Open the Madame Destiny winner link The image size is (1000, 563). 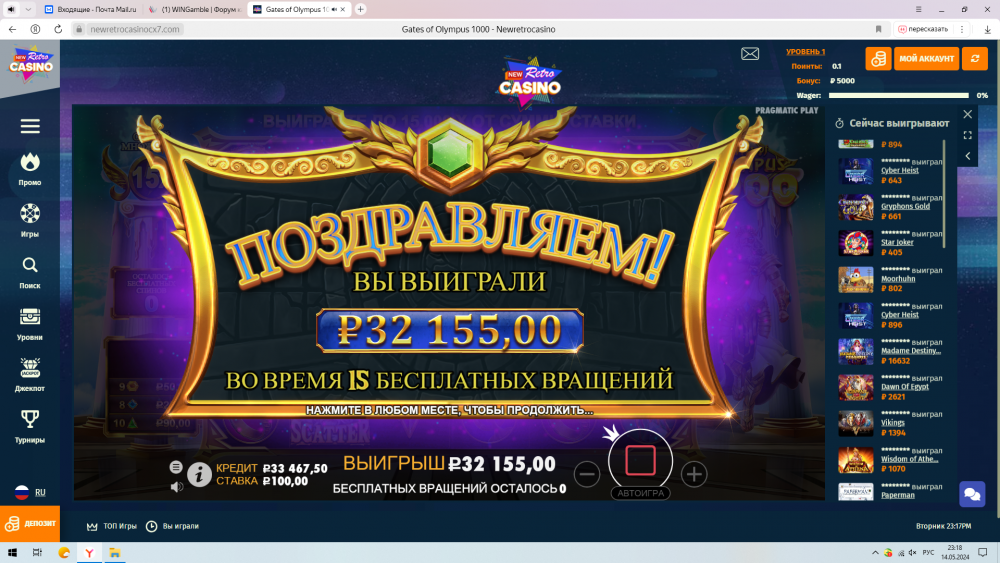(x=911, y=351)
